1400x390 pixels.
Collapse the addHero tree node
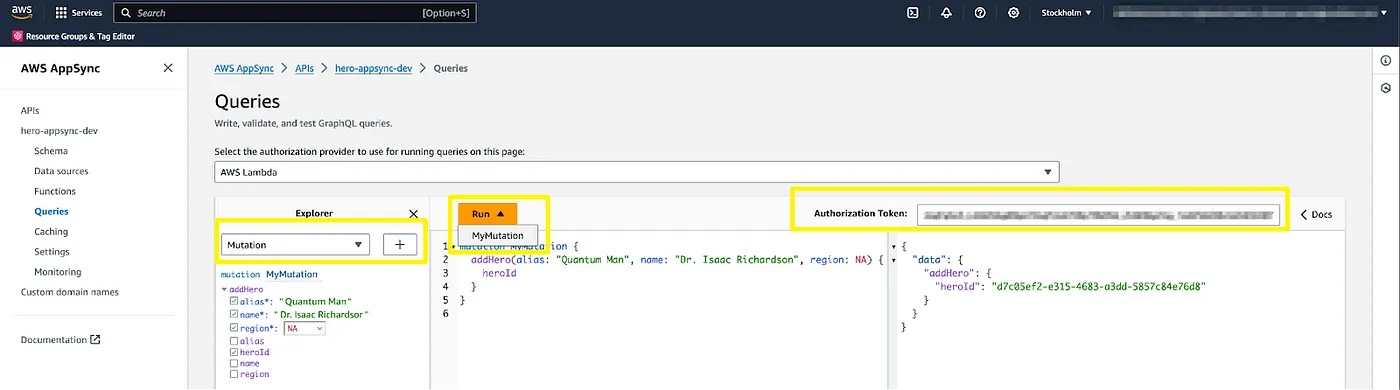tap(225, 289)
